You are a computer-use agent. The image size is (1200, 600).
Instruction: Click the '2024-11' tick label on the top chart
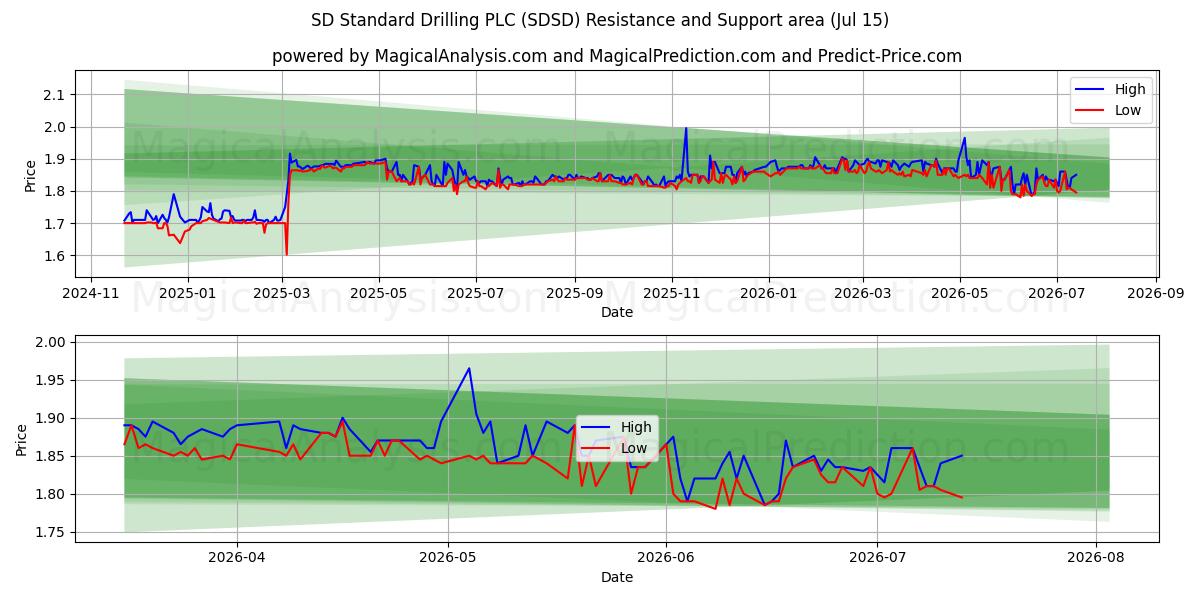(x=92, y=293)
